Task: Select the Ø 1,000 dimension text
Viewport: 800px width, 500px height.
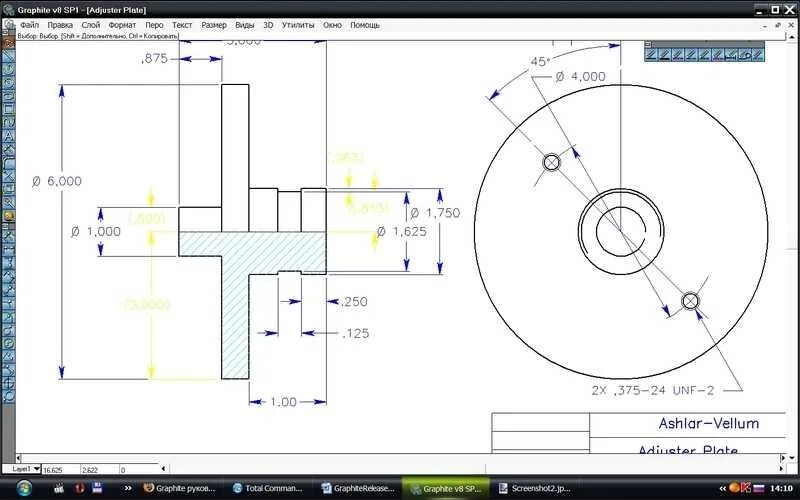Action: 96,232
